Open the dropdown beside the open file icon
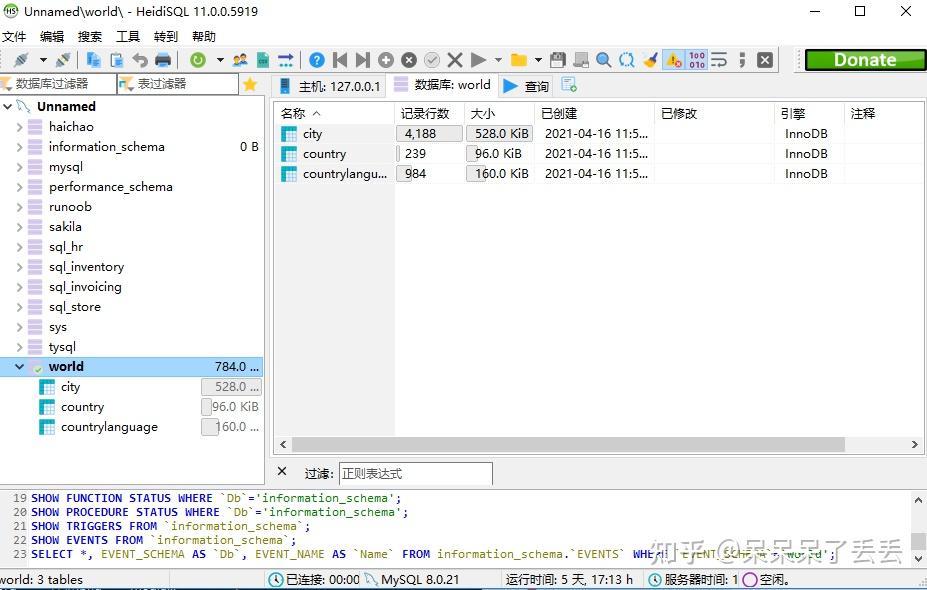 pyautogui.click(x=536, y=60)
